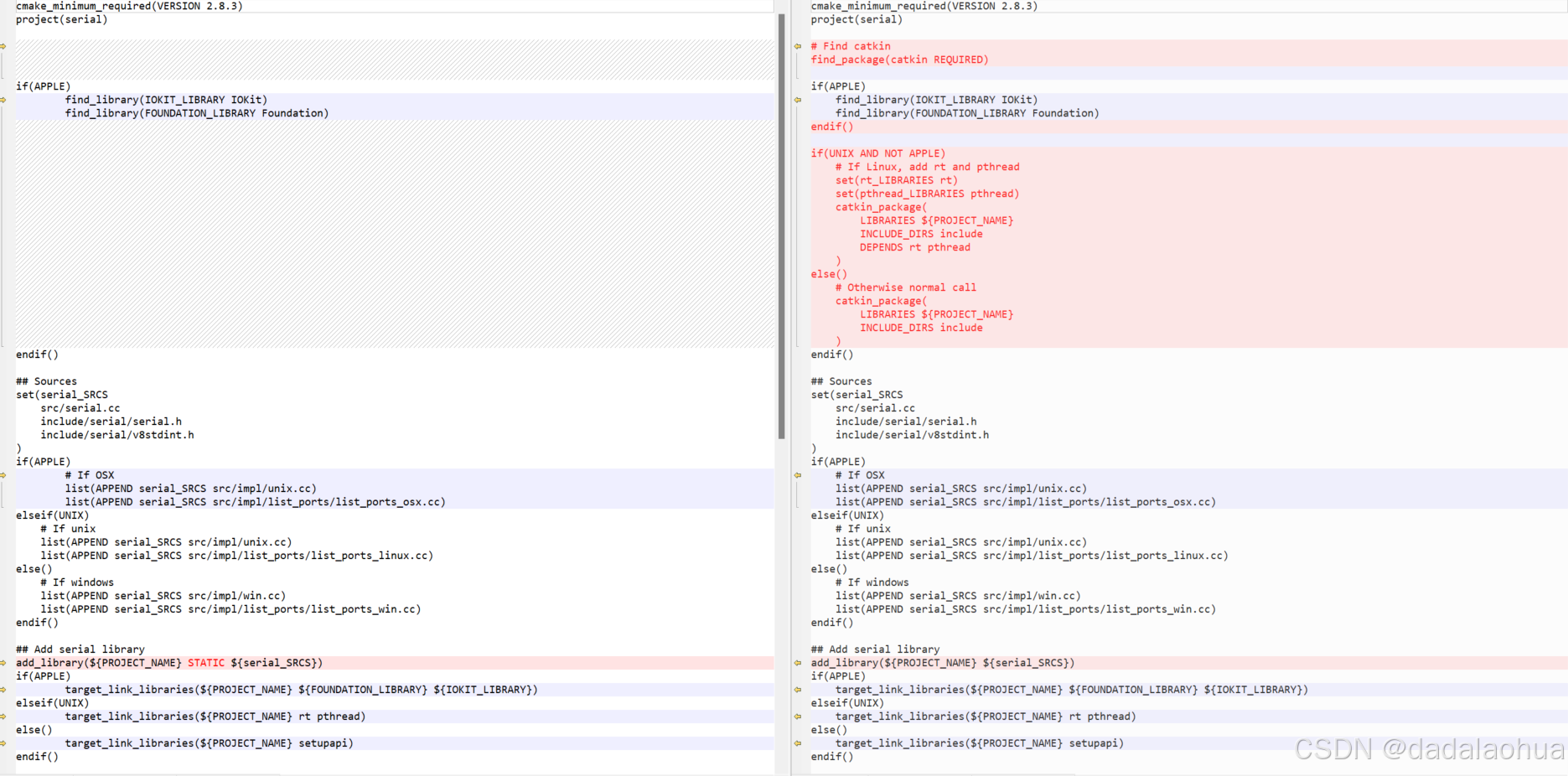This screenshot has height=776, width=1568.
Task: Click the right-pane merge arrow beside '# Find catkin'
Action: pyautogui.click(x=798, y=46)
